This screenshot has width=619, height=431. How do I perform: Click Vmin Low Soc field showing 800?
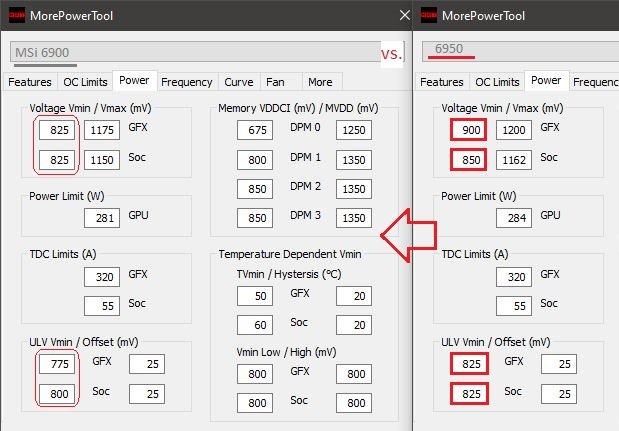(255, 403)
